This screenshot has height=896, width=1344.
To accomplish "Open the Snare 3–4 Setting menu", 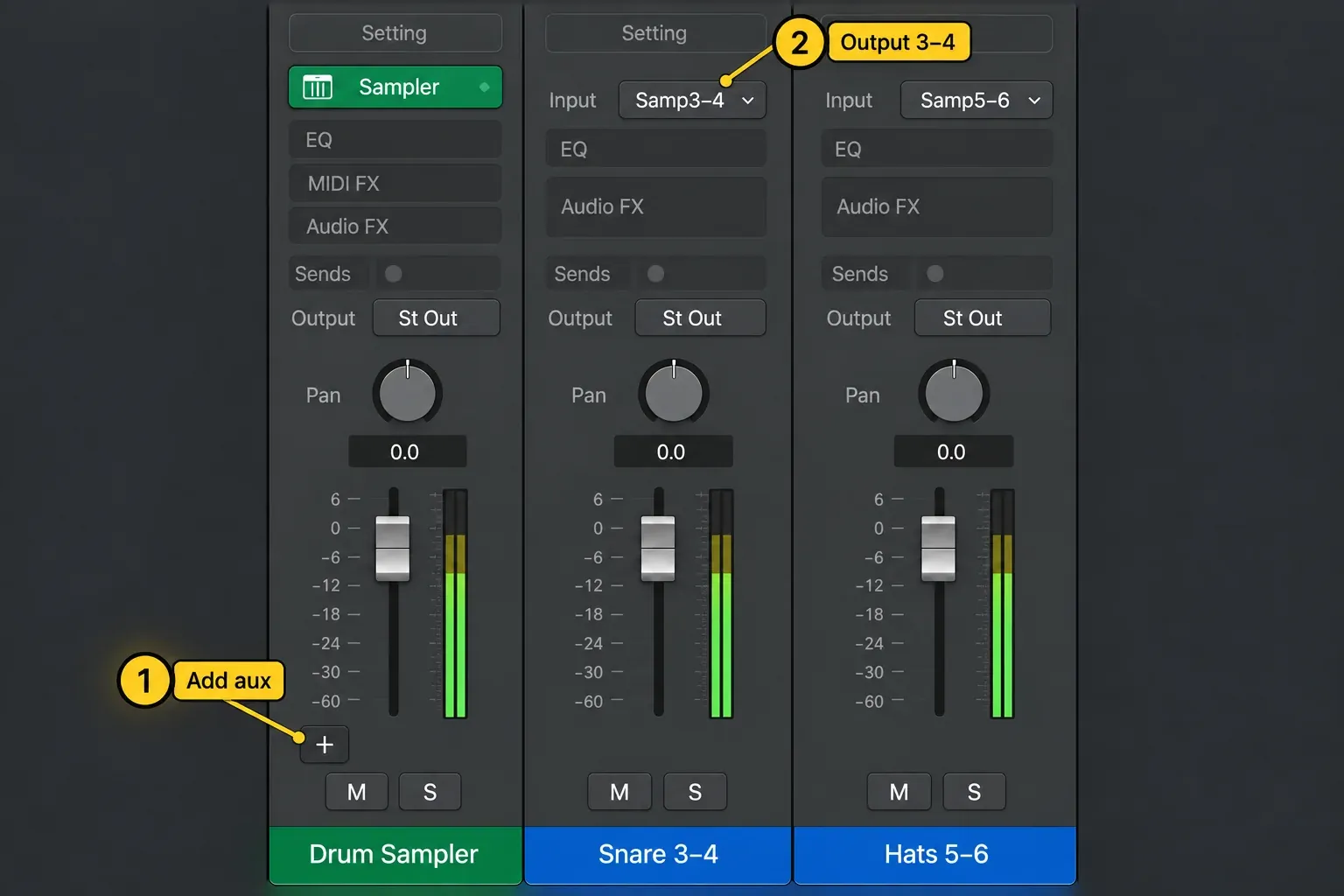I will pos(655,33).
